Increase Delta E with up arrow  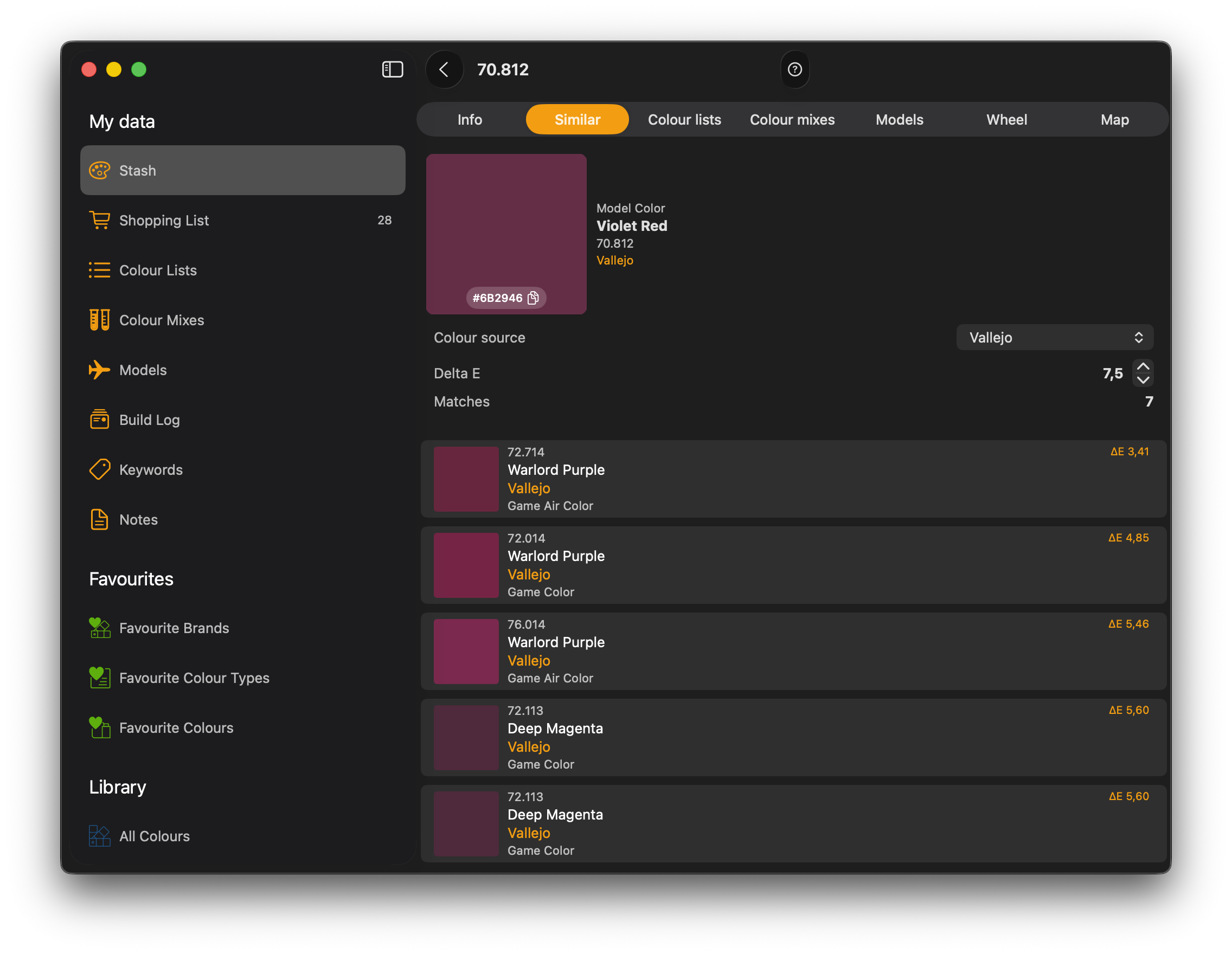[1143, 366]
